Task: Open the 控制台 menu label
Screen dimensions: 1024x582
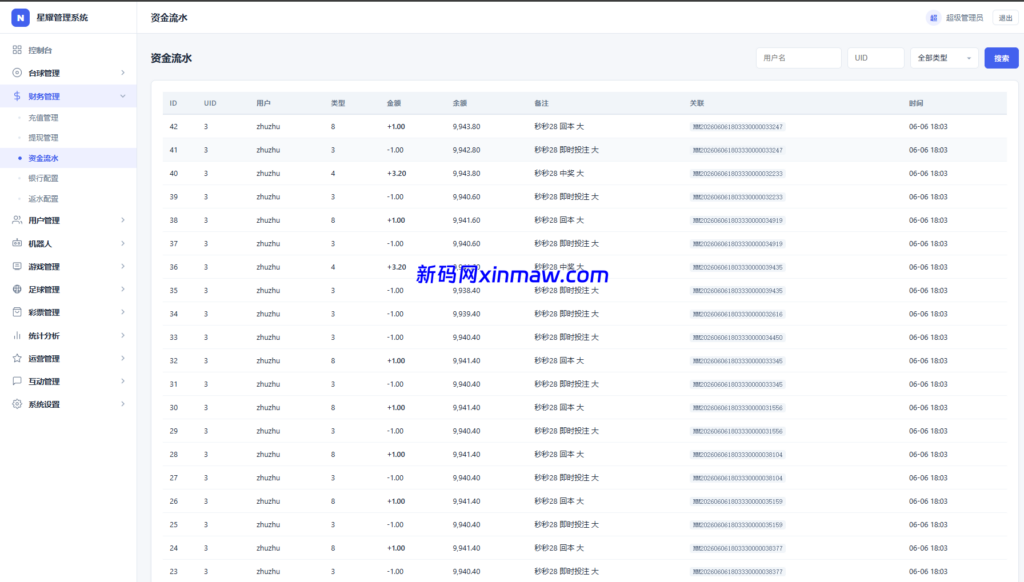Action: [x=40, y=50]
